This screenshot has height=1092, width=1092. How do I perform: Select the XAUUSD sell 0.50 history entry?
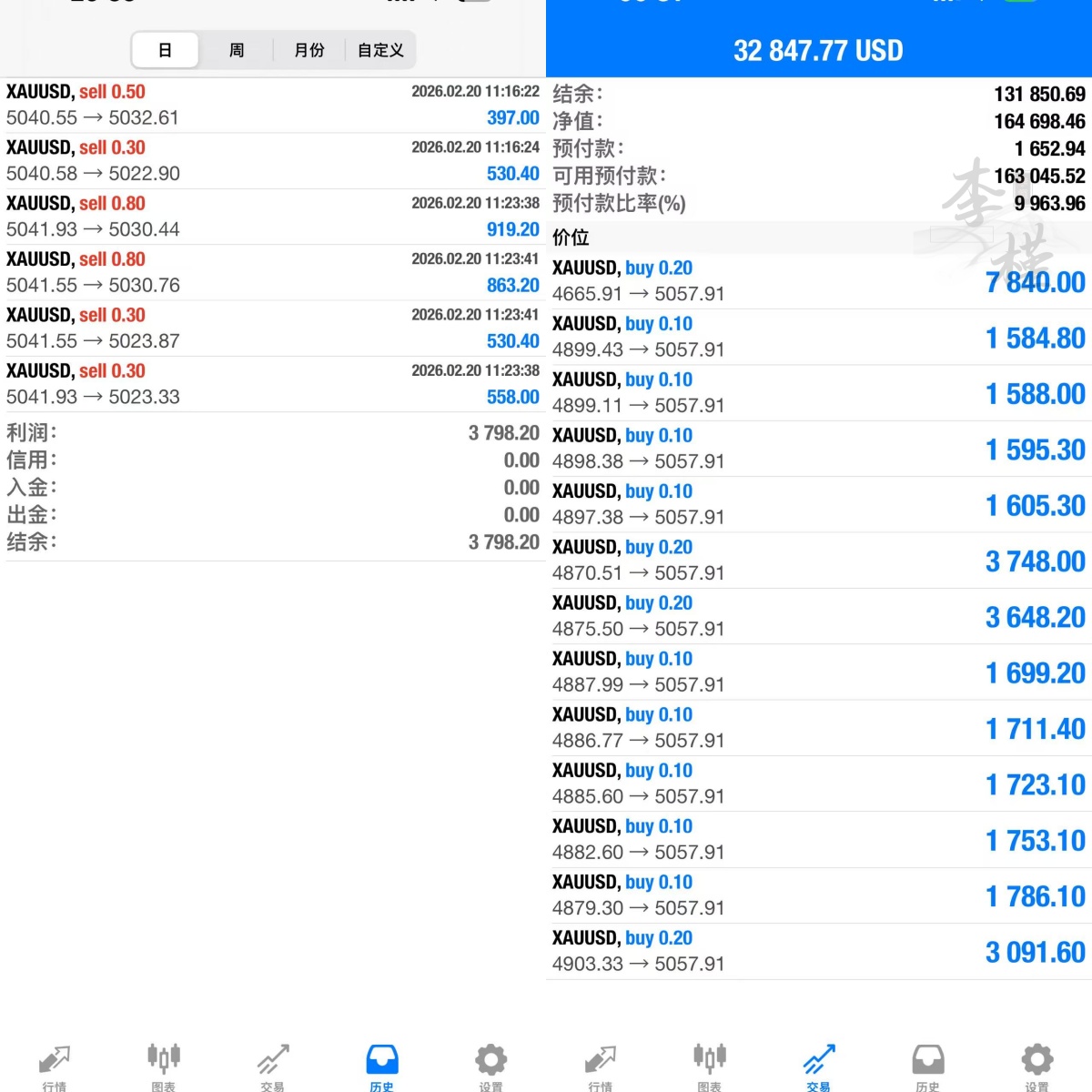273,104
